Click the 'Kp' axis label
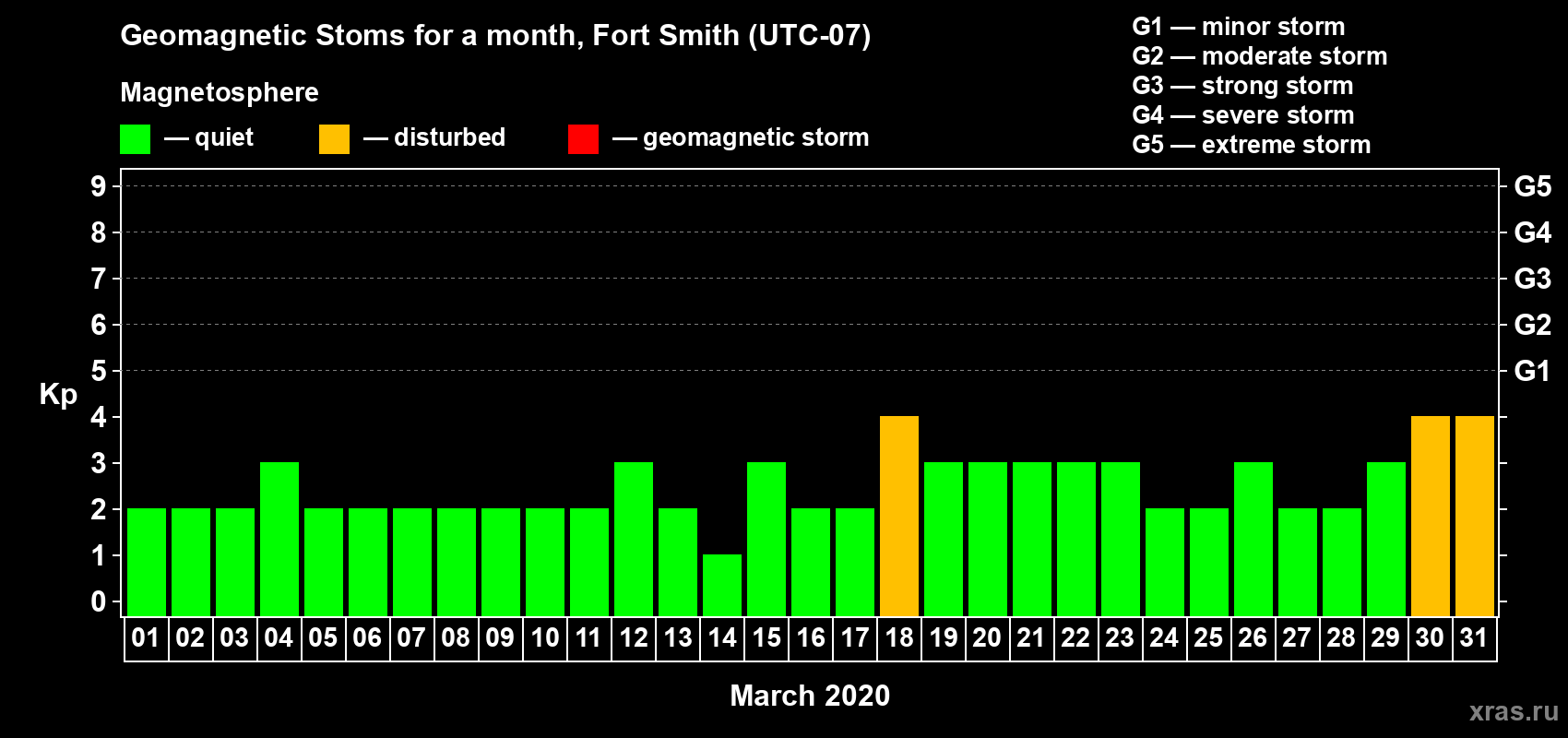Image resolution: width=1568 pixels, height=738 pixels. pyautogui.click(x=58, y=395)
